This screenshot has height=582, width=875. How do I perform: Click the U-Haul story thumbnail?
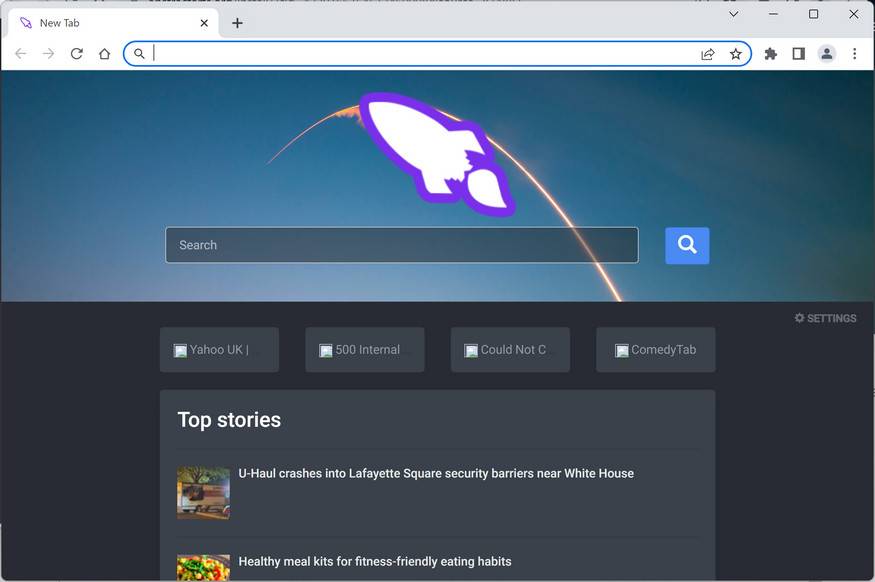click(x=203, y=493)
